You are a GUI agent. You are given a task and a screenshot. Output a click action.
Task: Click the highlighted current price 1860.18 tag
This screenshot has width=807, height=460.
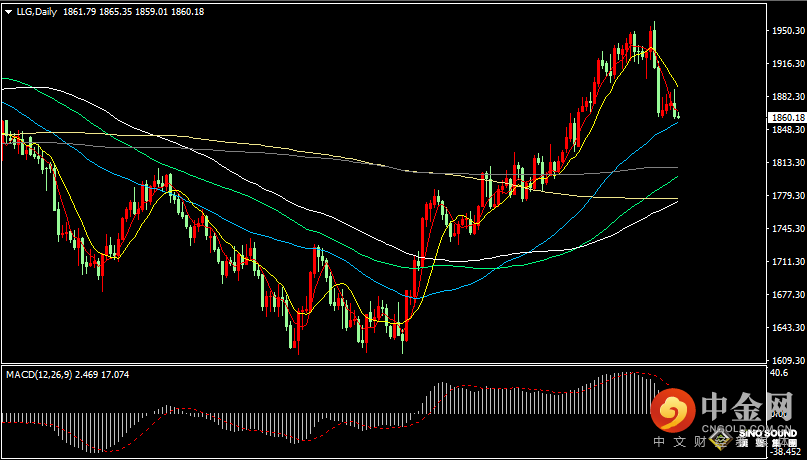point(786,118)
